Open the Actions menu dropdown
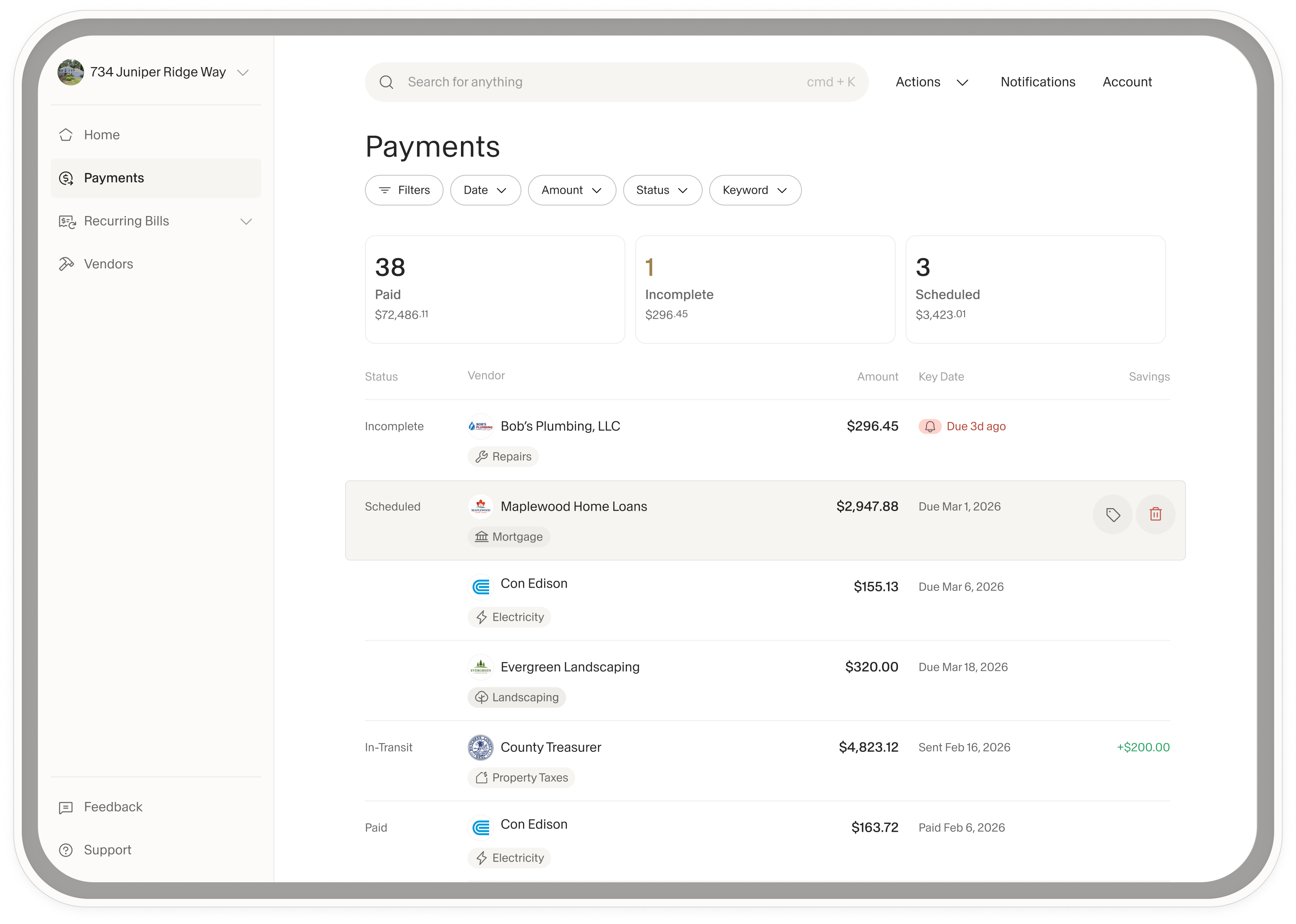The height and width of the screenshot is (924, 1296). [931, 82]
